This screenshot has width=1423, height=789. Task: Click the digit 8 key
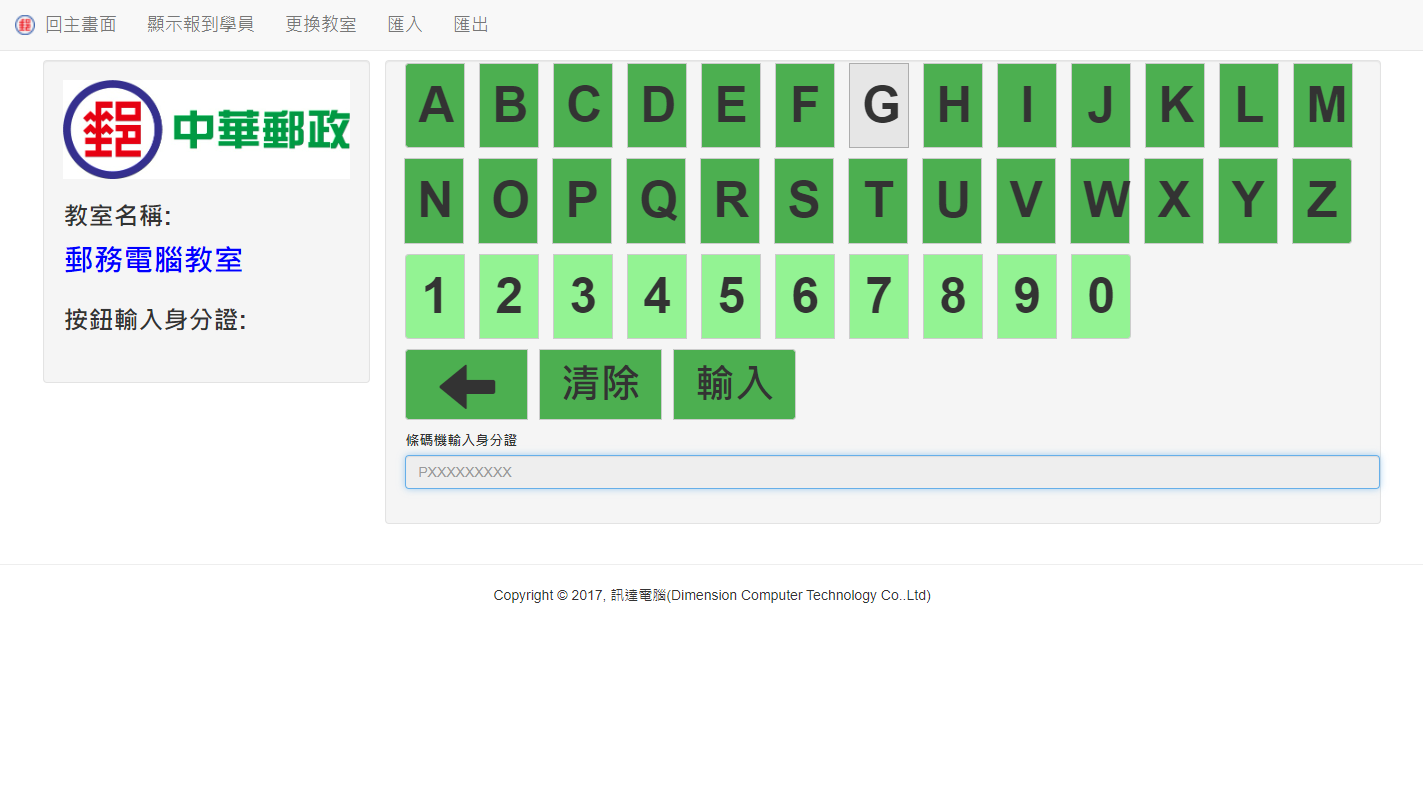953,296
